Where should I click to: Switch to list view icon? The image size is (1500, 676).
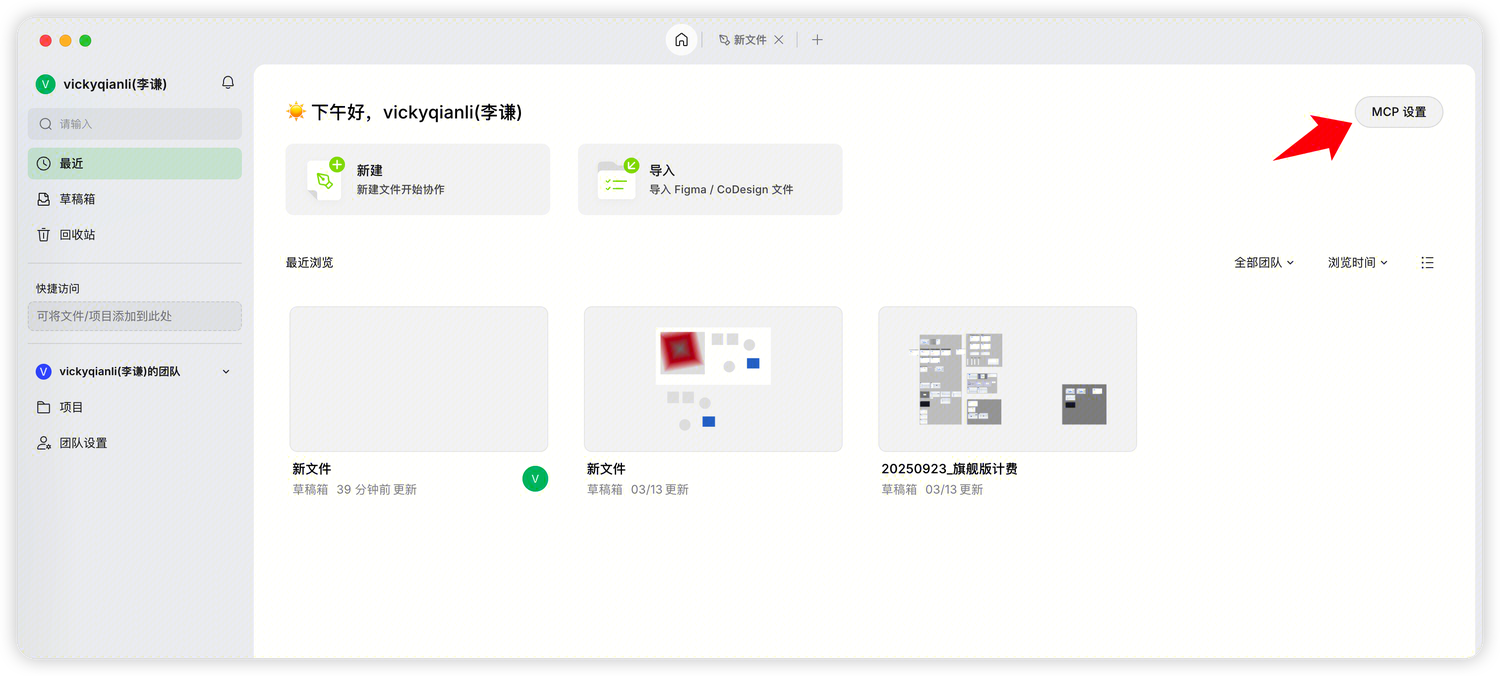point(1427,263)
